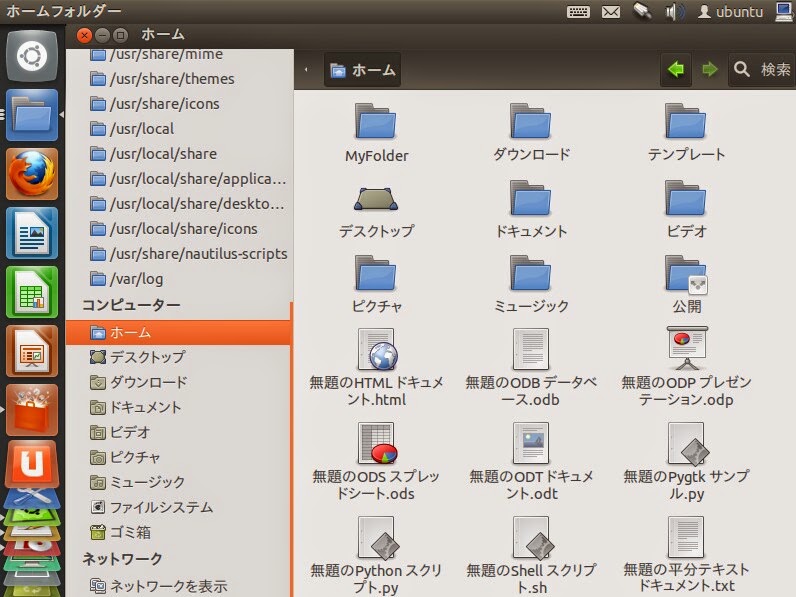Open the keyboard indicator in top panel

[x=578, y=12]
